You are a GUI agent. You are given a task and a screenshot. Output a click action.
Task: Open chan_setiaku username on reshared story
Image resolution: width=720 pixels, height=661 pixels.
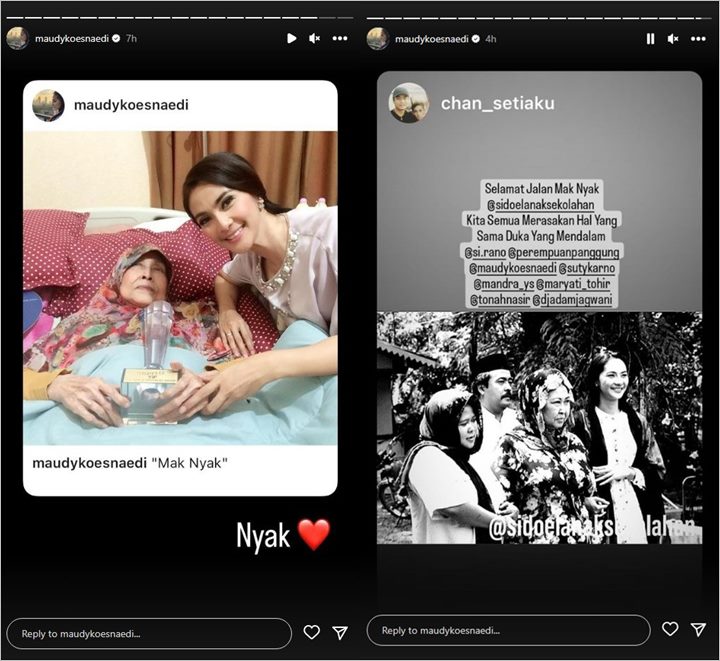[x=497, y=103]
